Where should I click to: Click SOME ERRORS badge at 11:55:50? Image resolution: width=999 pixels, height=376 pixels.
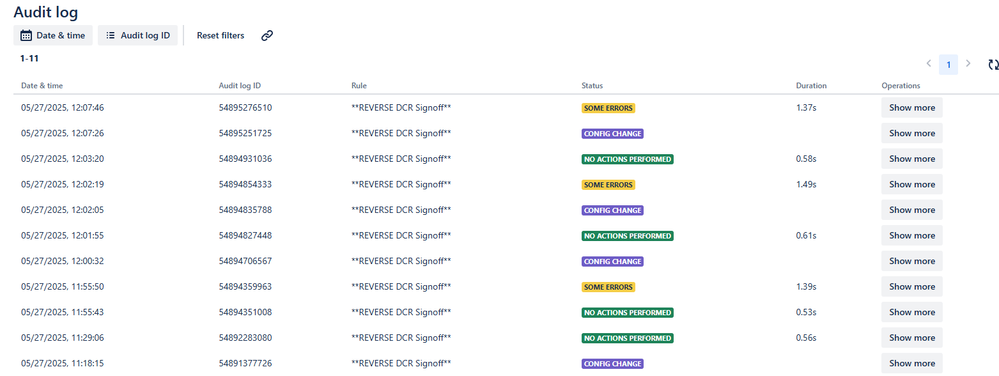608,287
